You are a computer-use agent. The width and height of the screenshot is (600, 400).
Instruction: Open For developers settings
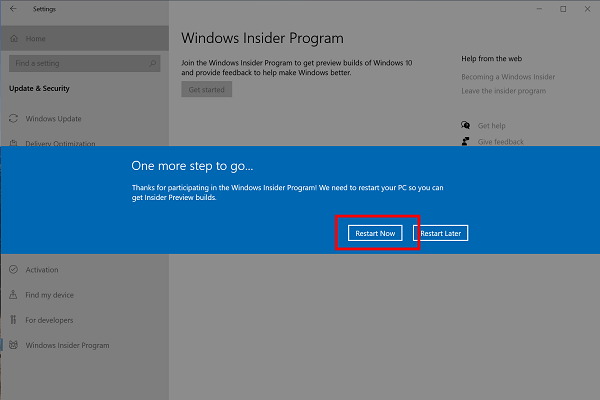(x=85, y=320)
